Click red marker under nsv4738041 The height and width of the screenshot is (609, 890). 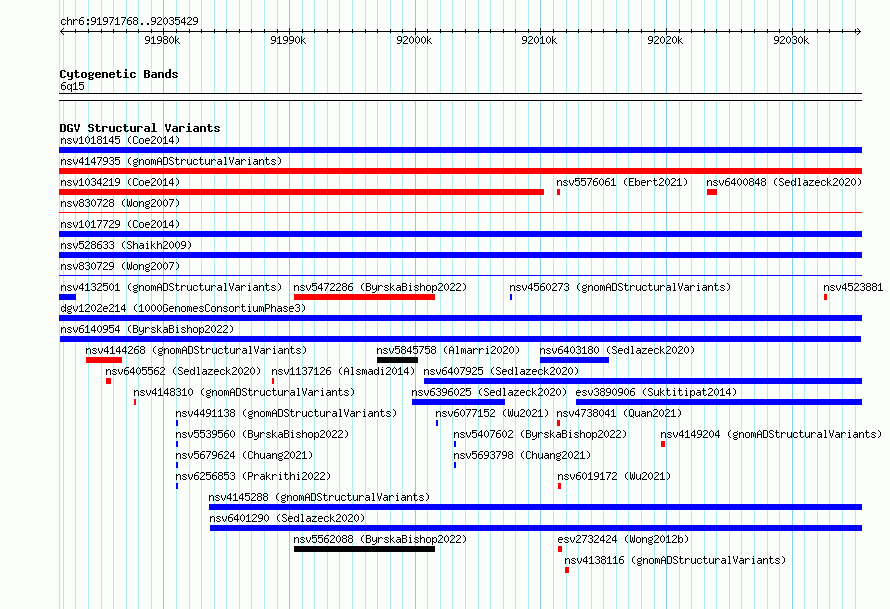(x=559, y=423)
